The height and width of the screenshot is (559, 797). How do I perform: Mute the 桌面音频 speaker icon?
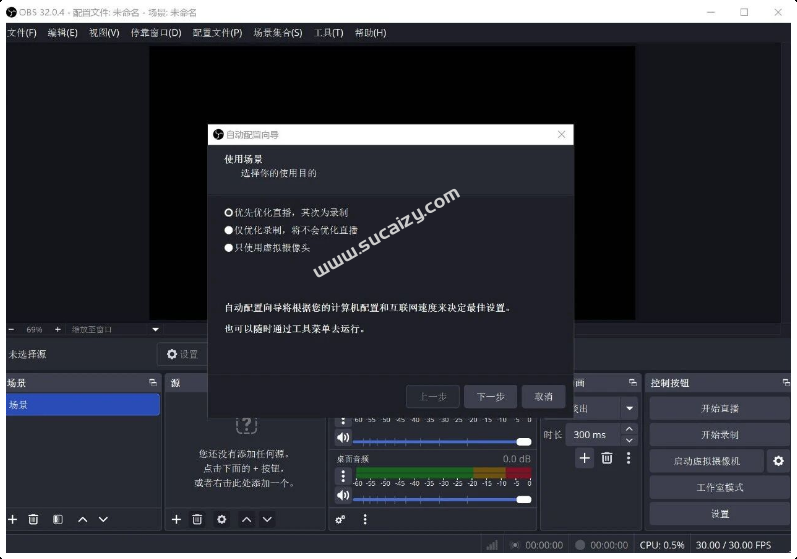click(x=343, y=495)
